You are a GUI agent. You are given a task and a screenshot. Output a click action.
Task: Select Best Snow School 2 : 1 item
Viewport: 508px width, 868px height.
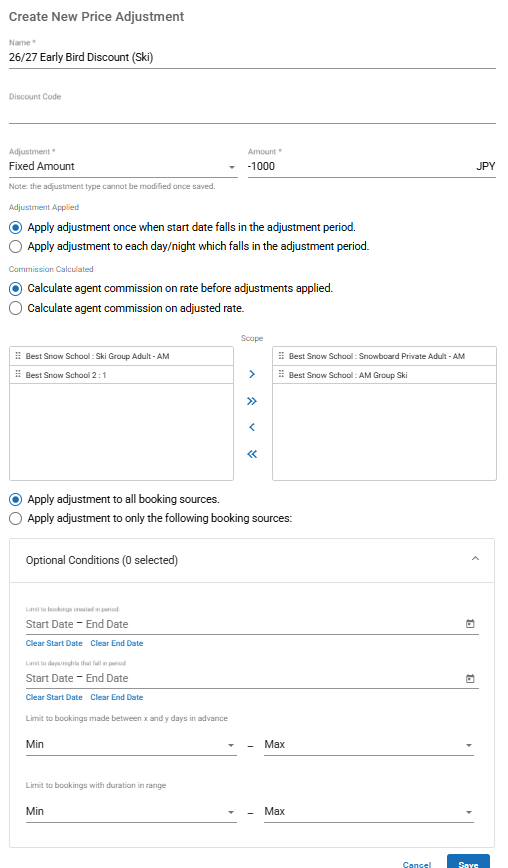[x=121, y=375]
